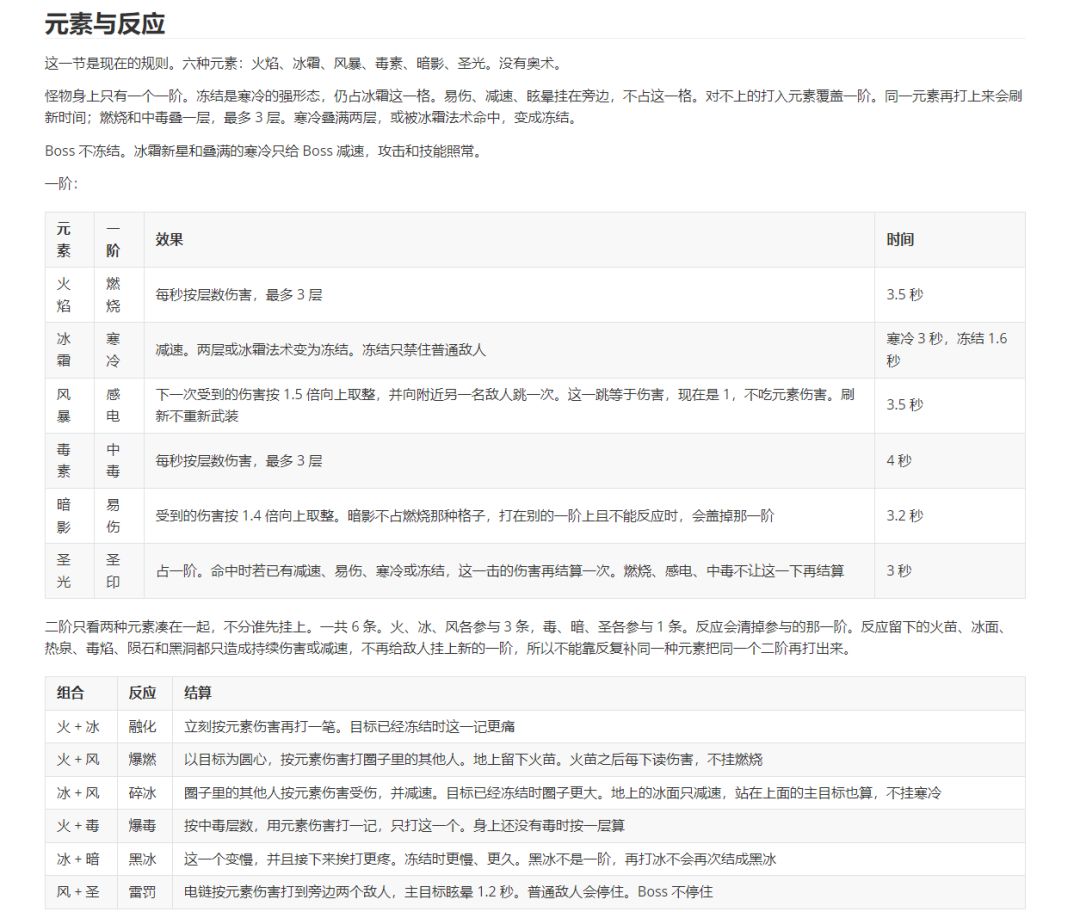
Task: Click the "感电" cell in the 一阶 column
Action: click(x=119, y=406)
